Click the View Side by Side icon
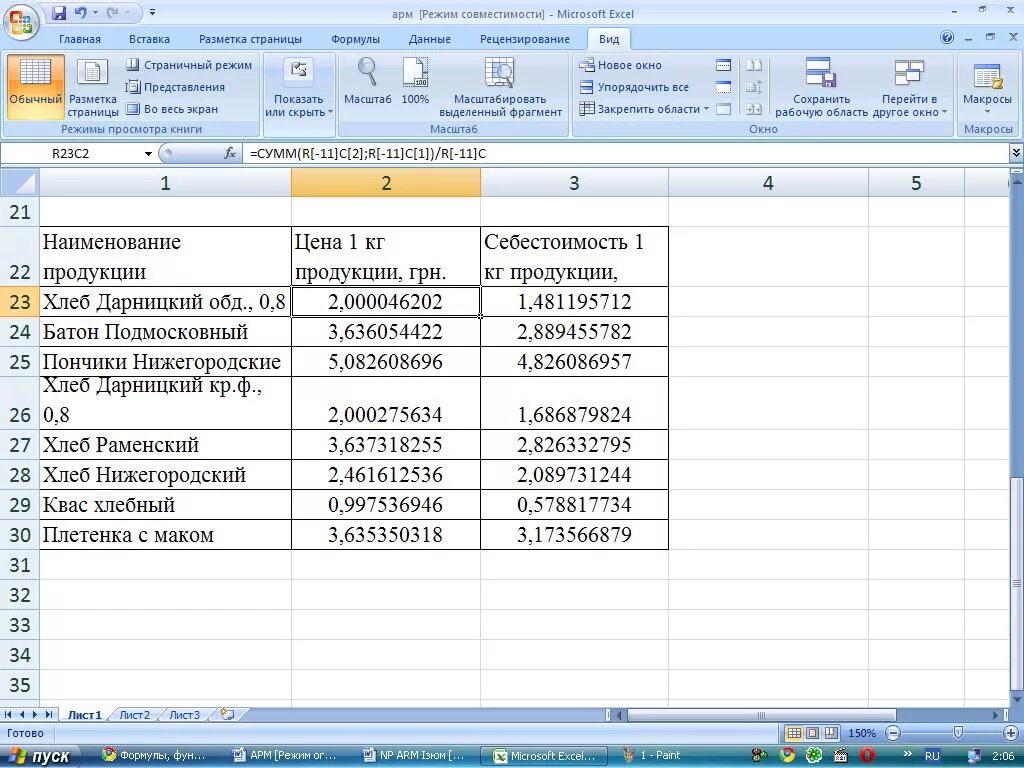Screen dimensions: 1024x768 click(x=754, y=65)
